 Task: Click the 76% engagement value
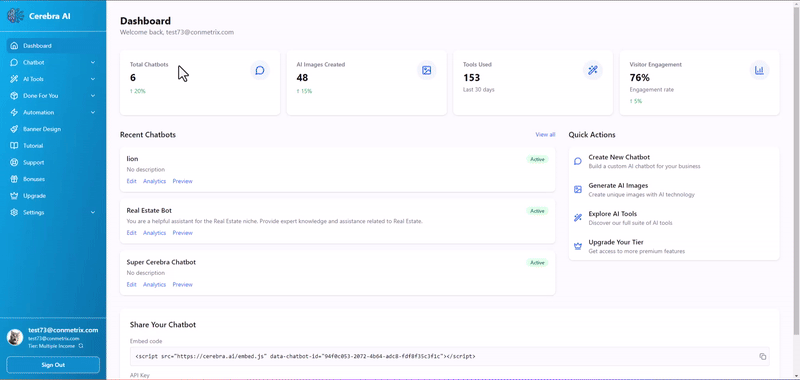pos(639,78)
